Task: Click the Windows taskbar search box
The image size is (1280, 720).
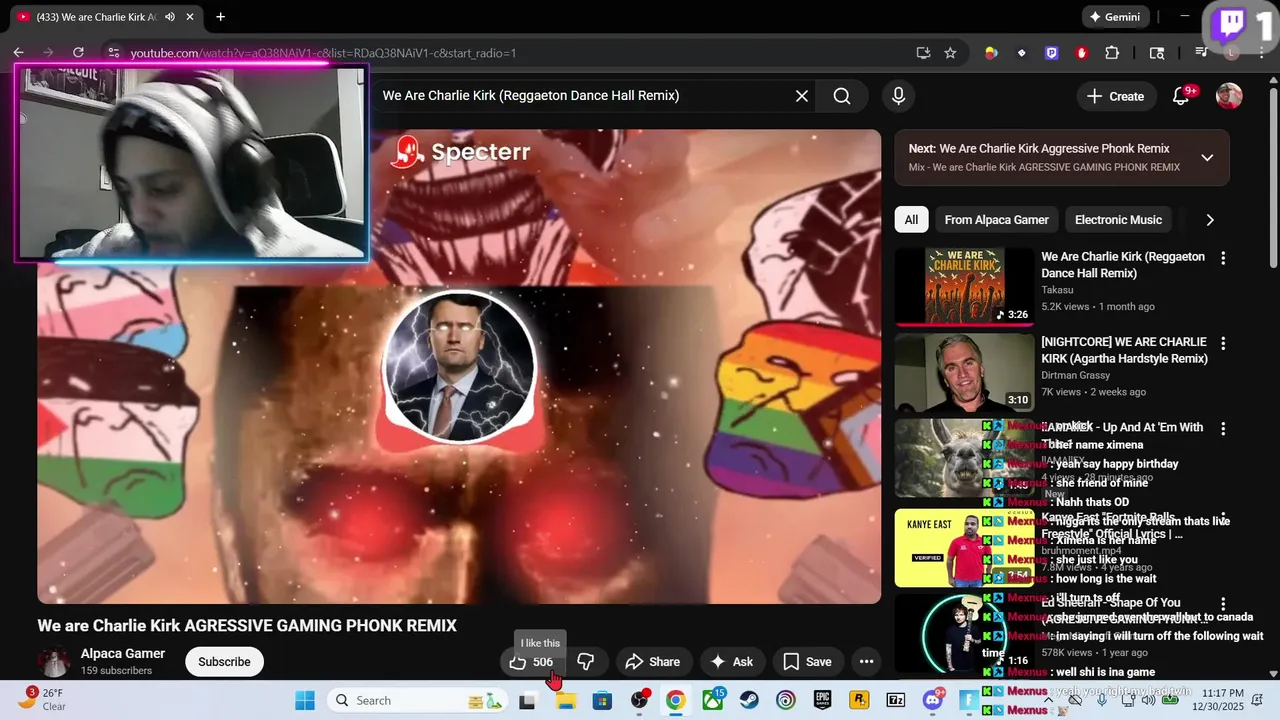Action: coord(417,700)
